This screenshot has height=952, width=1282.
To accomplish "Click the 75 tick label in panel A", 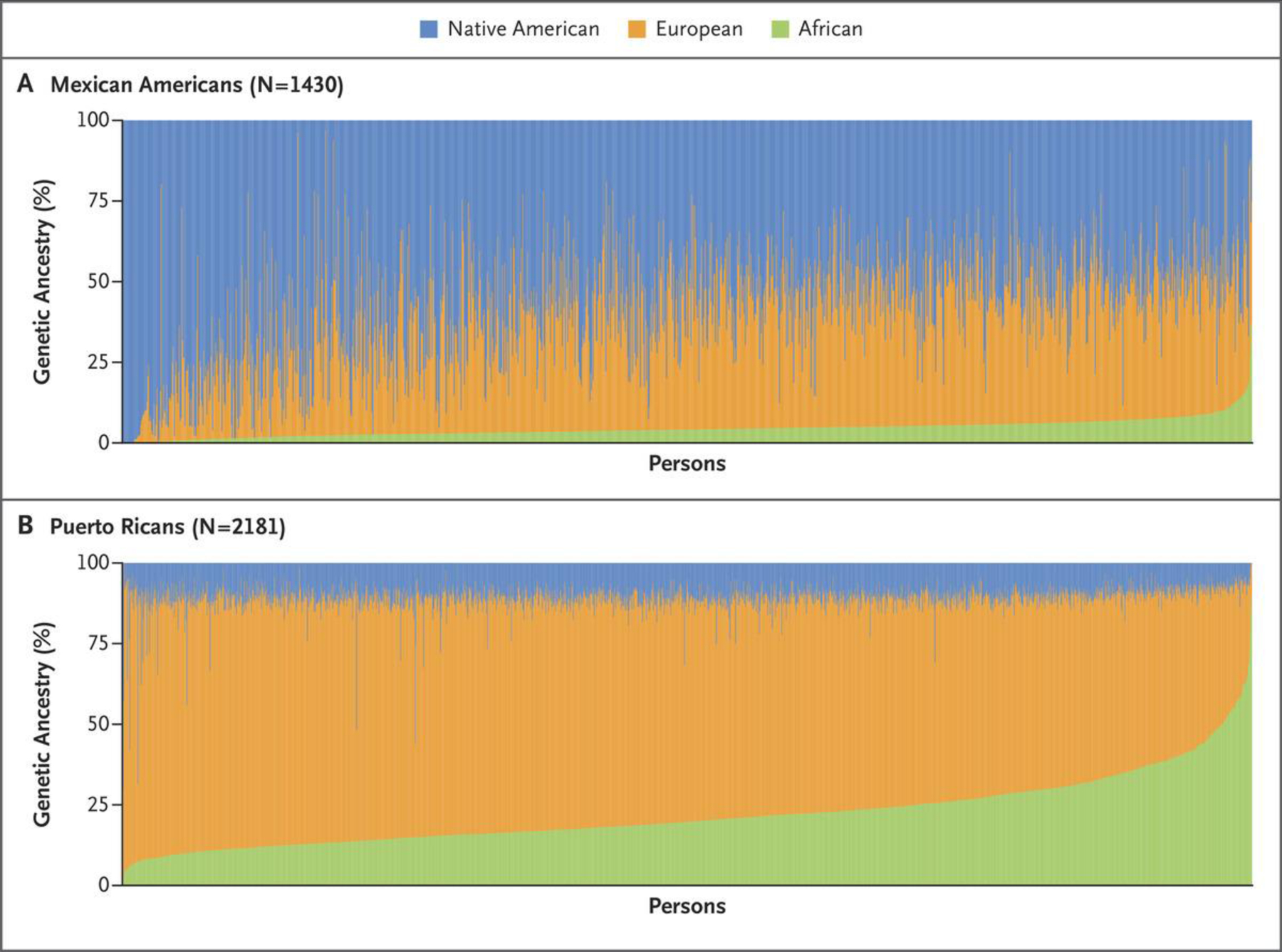I will 98,201.
